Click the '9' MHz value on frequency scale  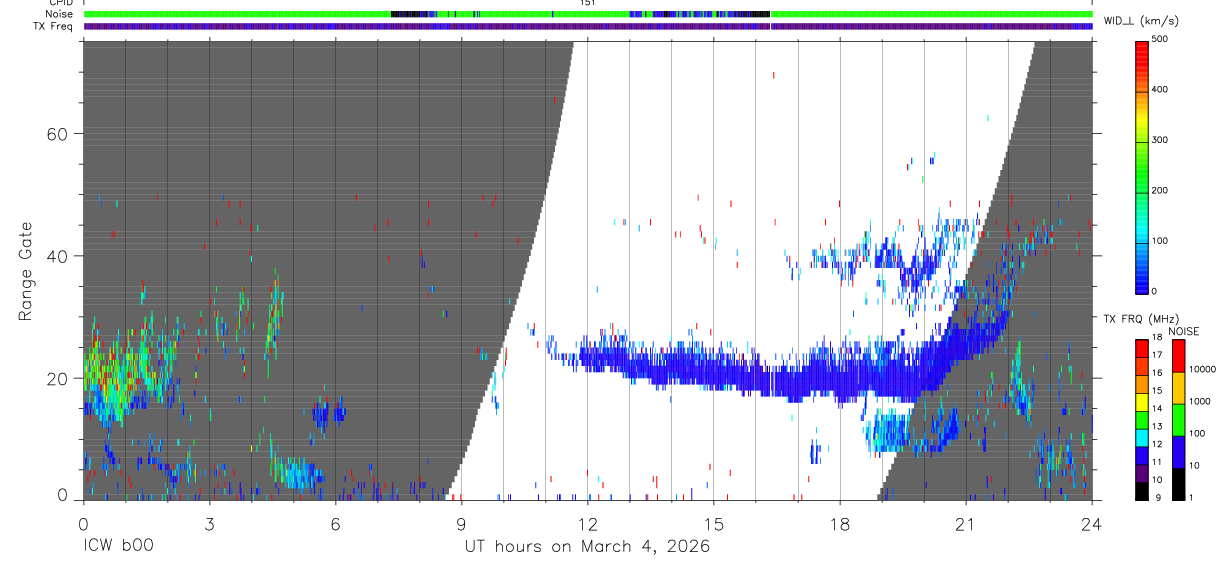[x=1158, y=497]
